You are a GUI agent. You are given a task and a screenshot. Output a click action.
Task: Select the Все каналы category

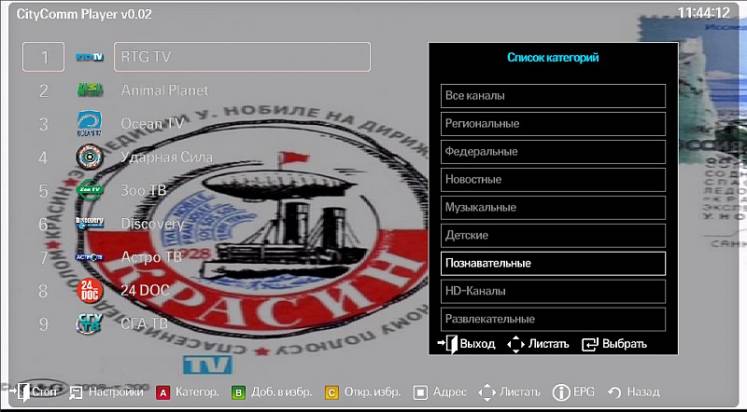click(553, 96)
